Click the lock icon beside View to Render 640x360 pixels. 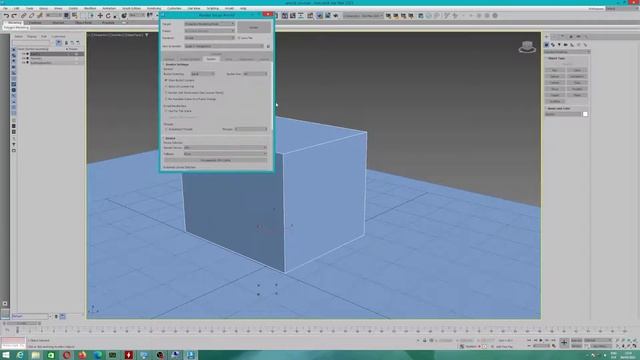coord(268,47)
